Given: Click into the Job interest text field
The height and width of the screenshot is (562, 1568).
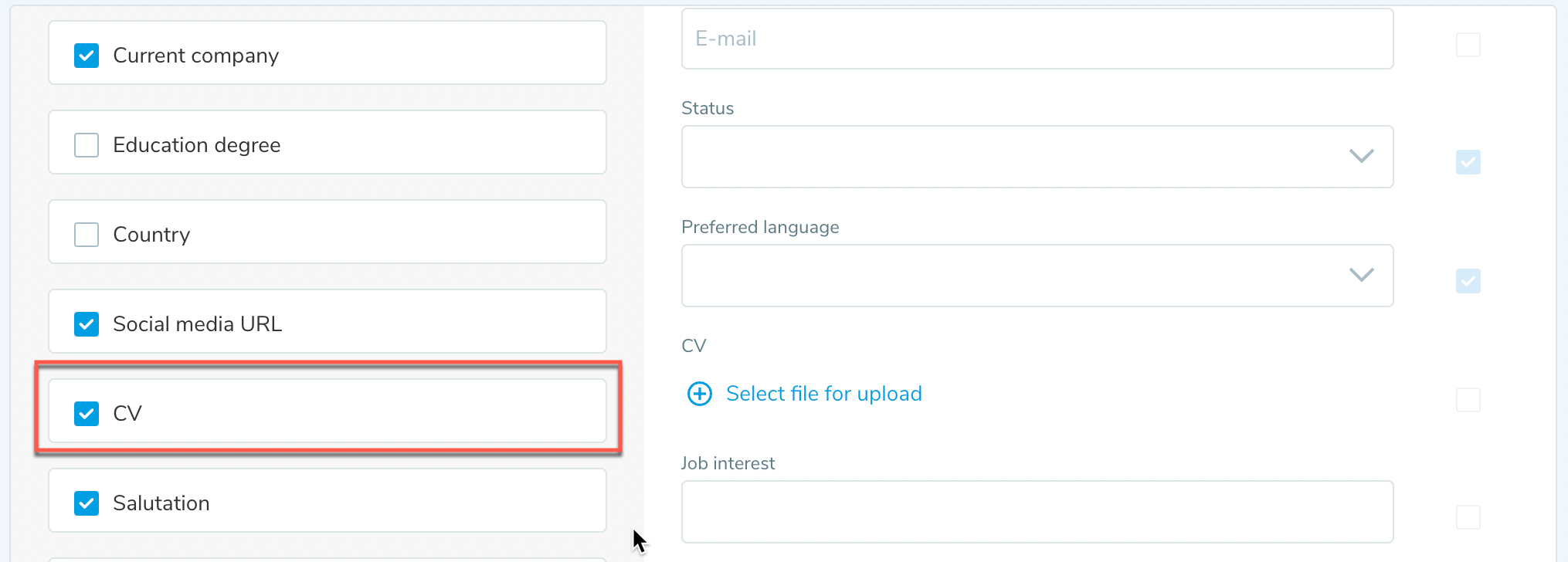Looking at the screenshot, I should click(x=1037, y=512).
